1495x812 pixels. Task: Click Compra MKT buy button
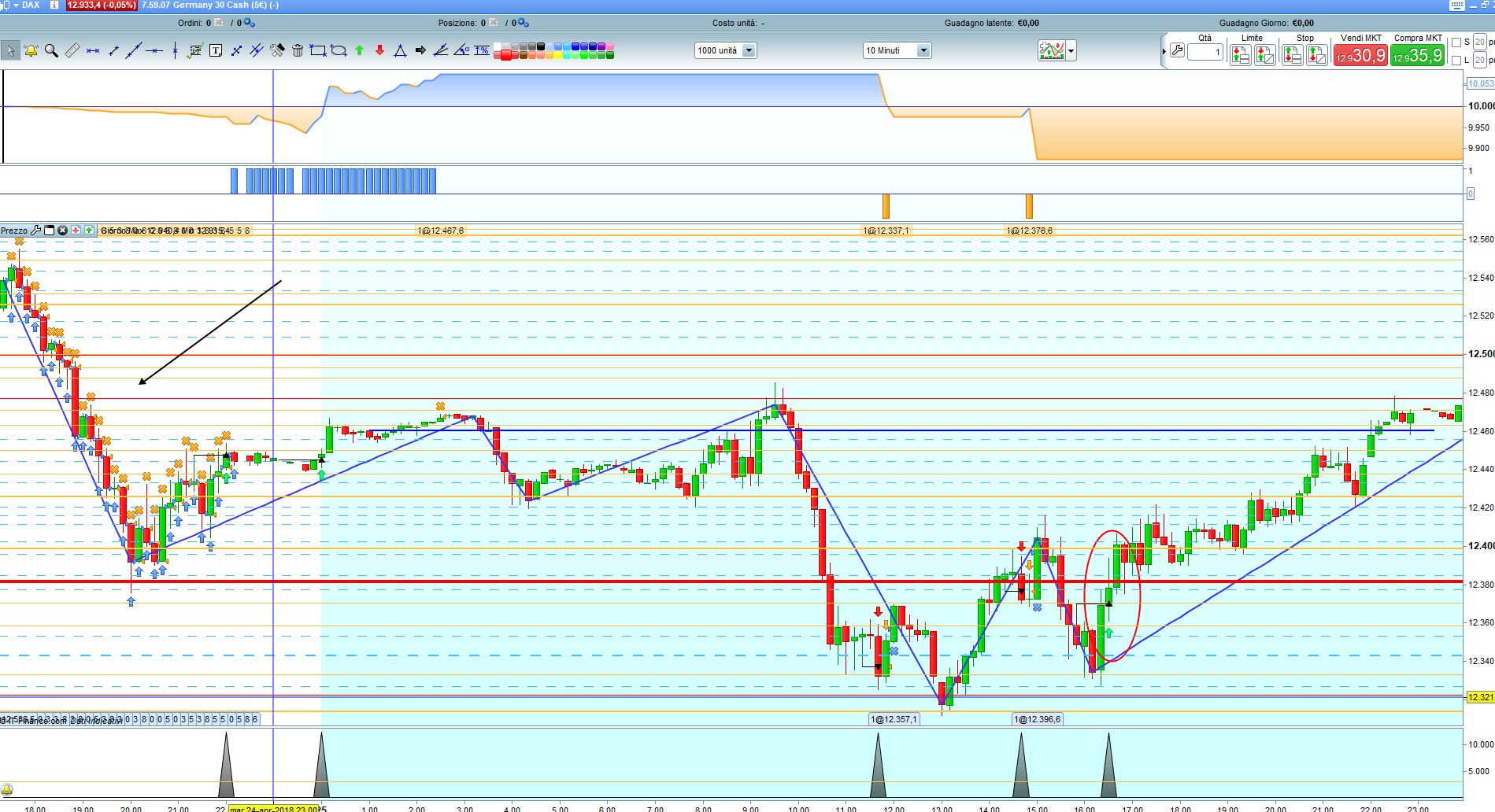click(x=1417, y=55)
